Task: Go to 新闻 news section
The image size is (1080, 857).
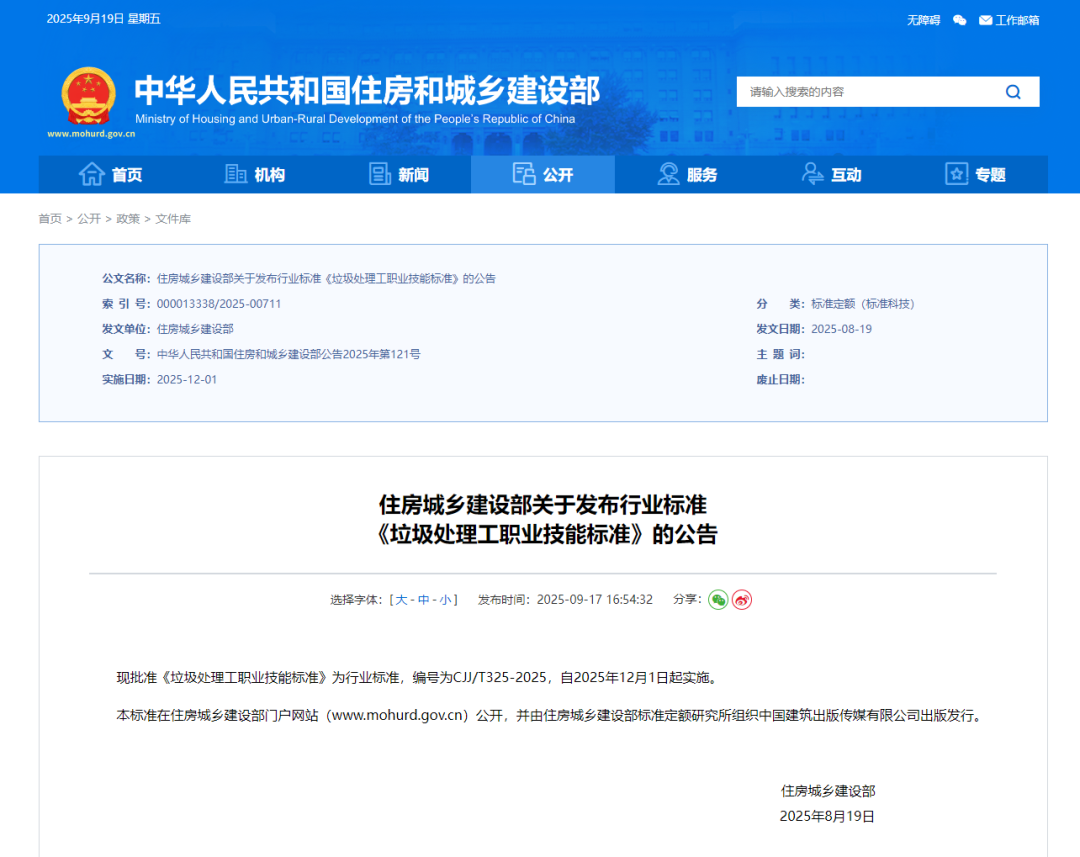Action: click(x=399, y=175)
